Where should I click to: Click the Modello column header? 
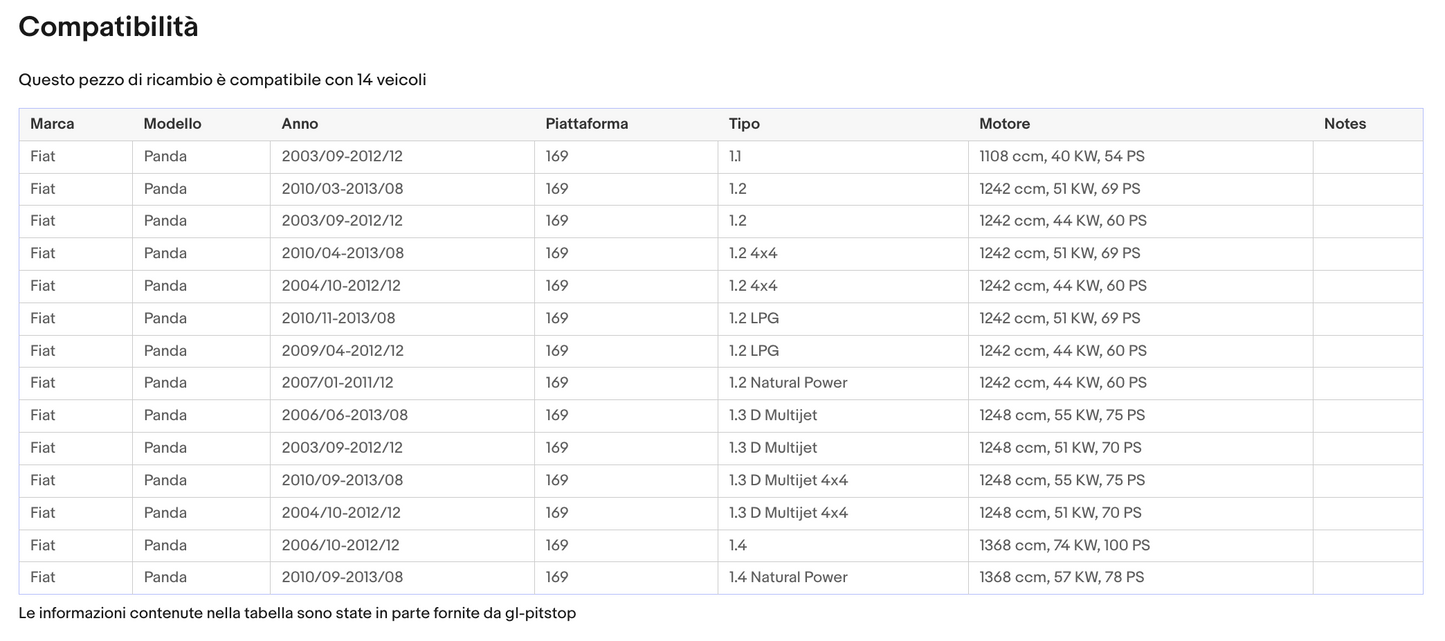click(172, 124)
